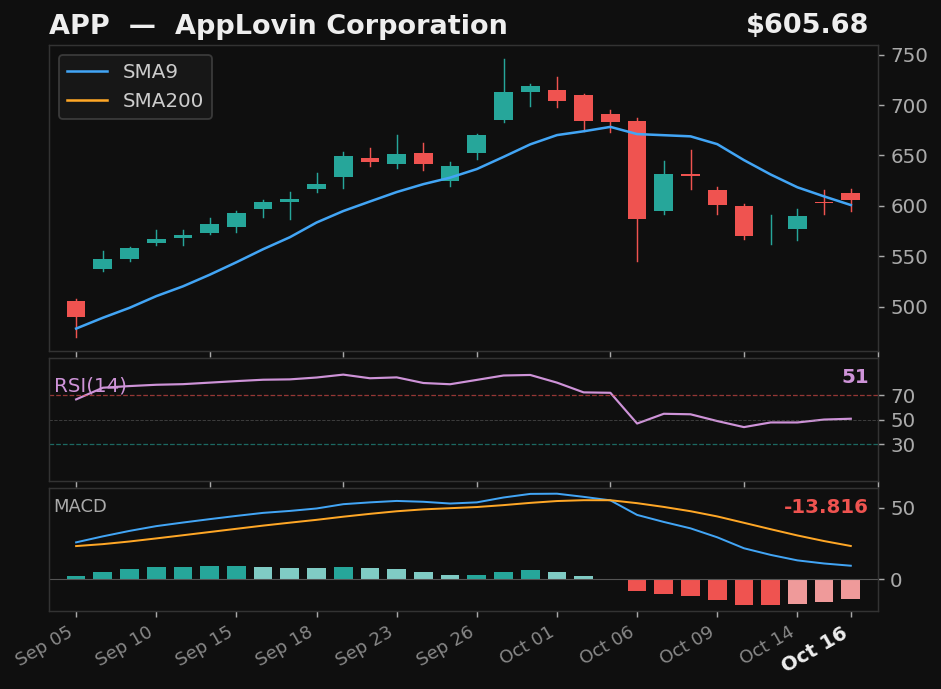The width and height of the screenshot is (941, 689).
Task: Click the 650 price axis label
Action: pos(909,156)
